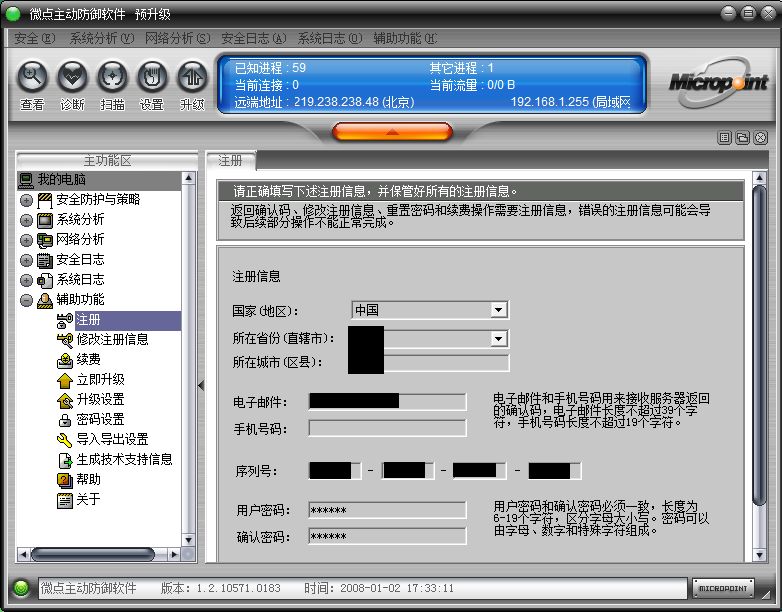
Task: Select 密码设置 in the tree
Action: [x=100, y=419]
